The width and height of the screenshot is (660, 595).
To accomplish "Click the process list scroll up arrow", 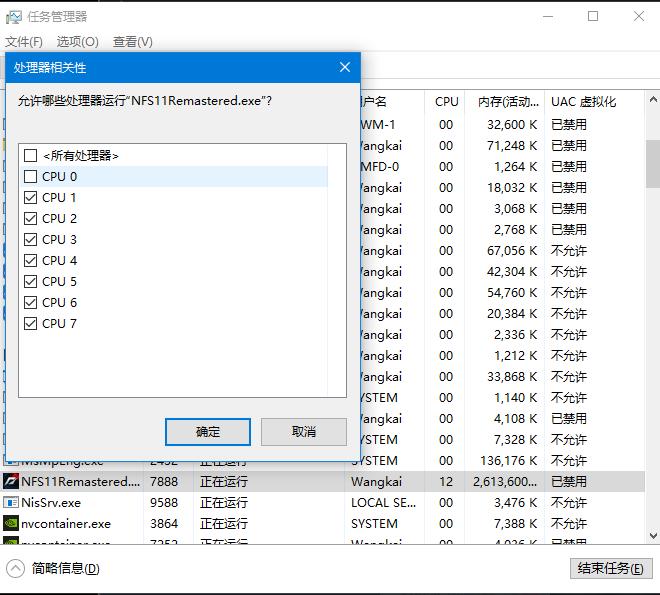I will point(653,100).
